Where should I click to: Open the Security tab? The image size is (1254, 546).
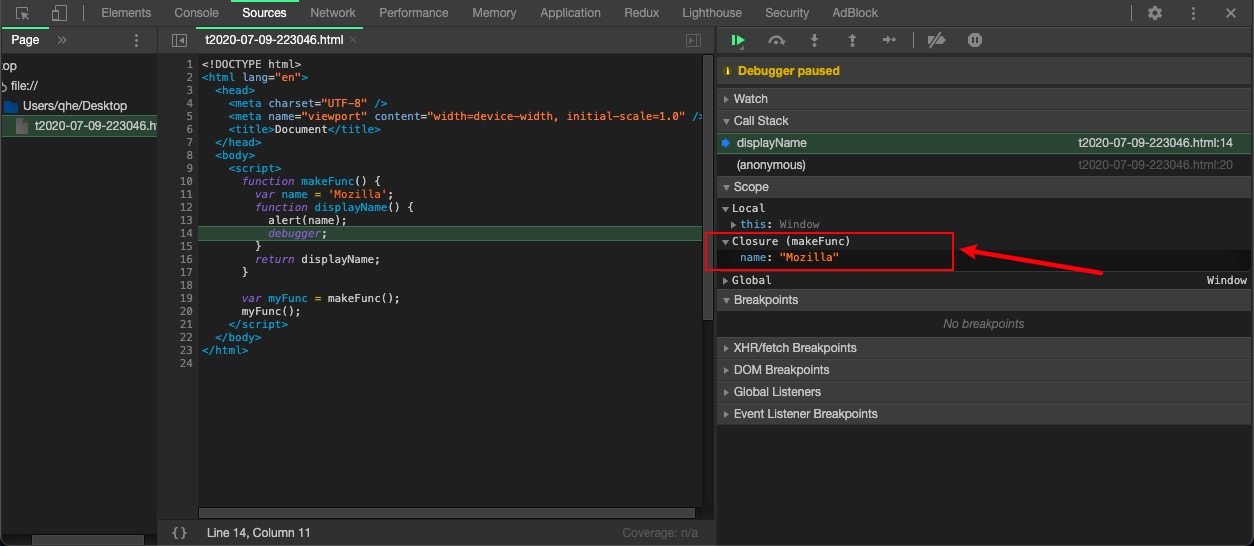(x=787, y=13)
